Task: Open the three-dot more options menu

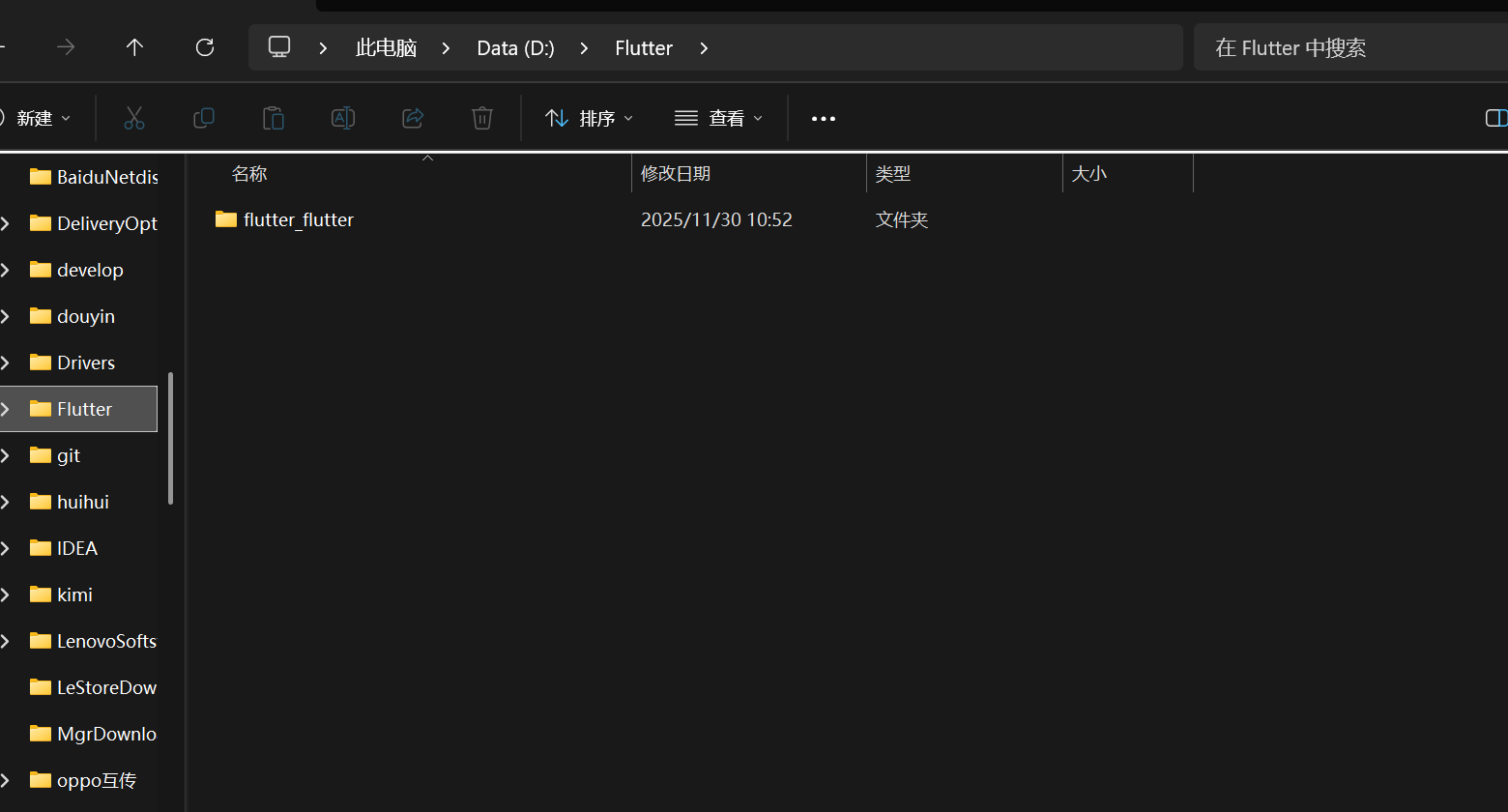Action: pos(824,119)
